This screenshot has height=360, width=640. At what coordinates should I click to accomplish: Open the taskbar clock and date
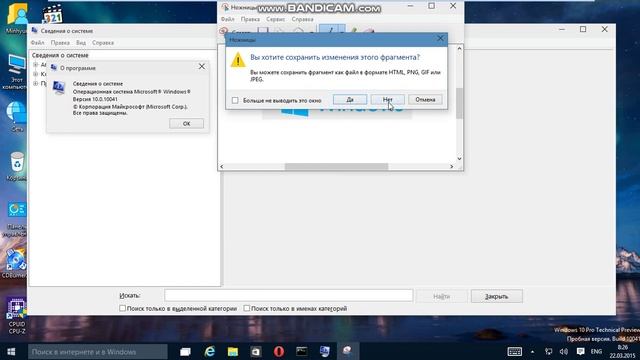click(x=622, y=351)
